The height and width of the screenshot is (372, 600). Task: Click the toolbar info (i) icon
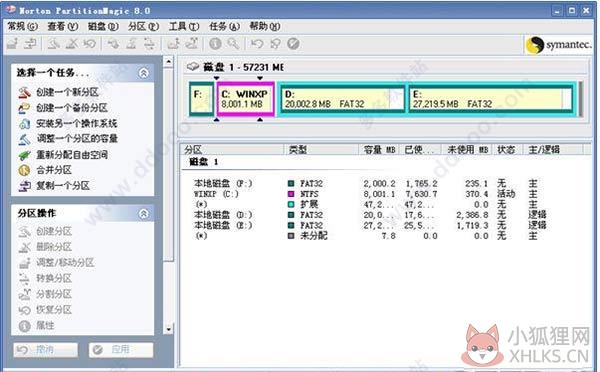[x=215, y=44]
